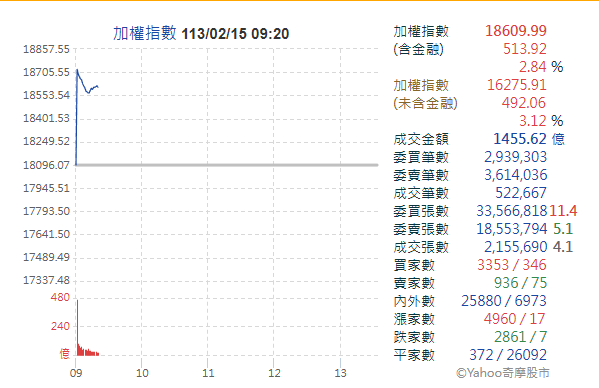Screen dimensions: 599x388
Task: Click the 成交張數 value 2,155,690
Action: 516,247
